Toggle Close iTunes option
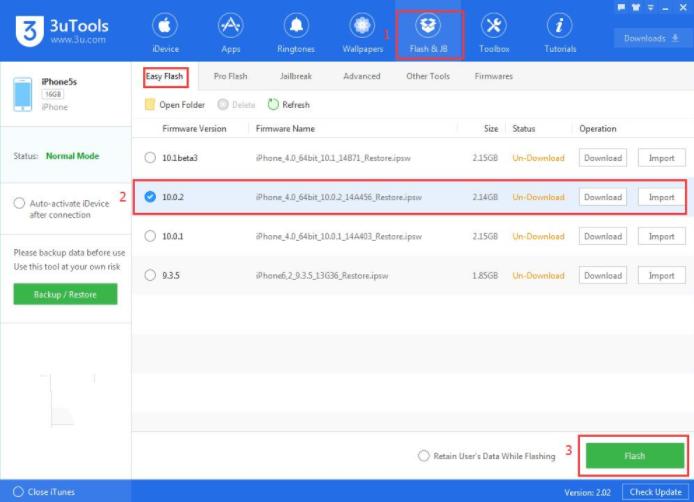Screen dimensions: 694x502 18,492
